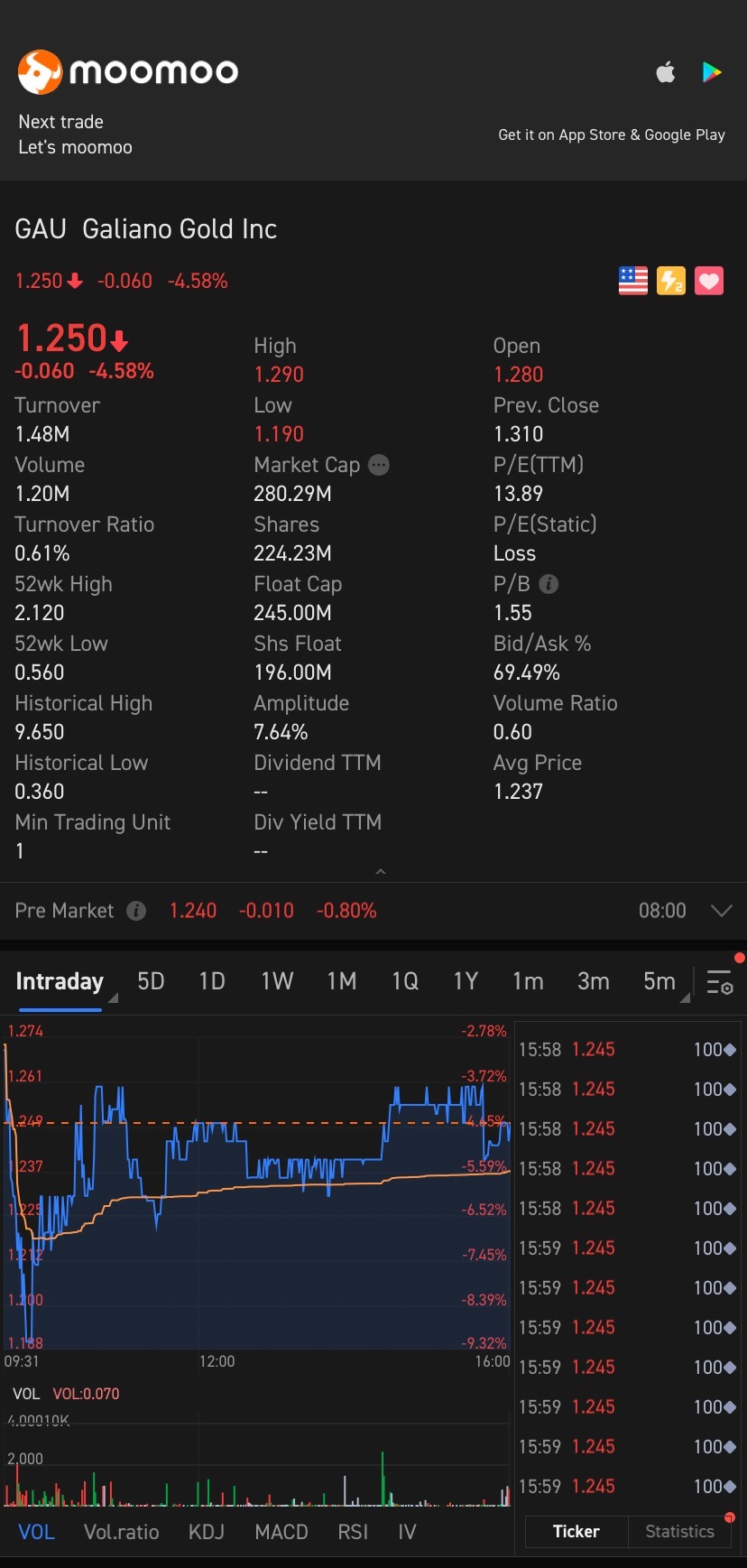The height and width of the screenshot is (1568, 747).
Task: Expand the Pre Market row chevron
Action: (x=722, y=911)
